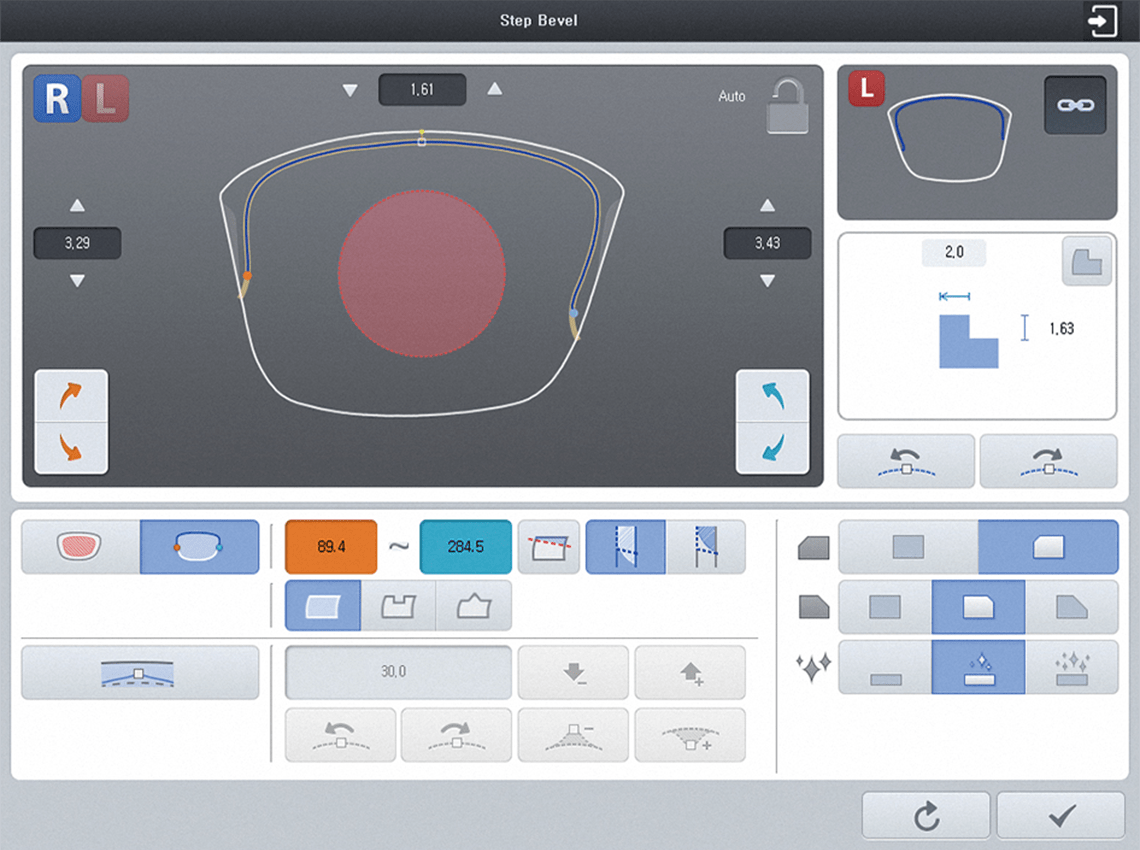Select the orange 89.4 start angle field

[331, 547]
